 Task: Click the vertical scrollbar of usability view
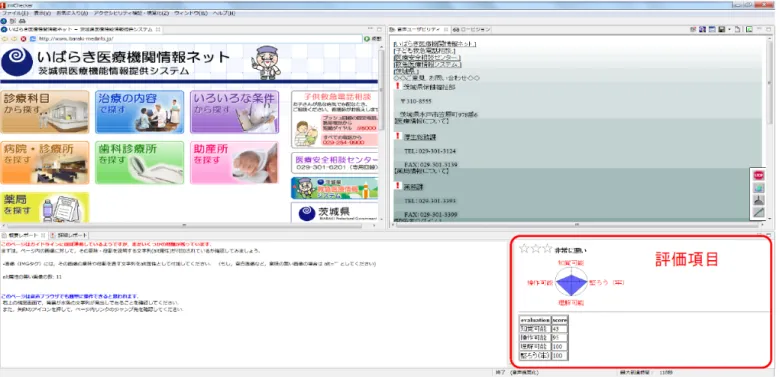point(771,128)
